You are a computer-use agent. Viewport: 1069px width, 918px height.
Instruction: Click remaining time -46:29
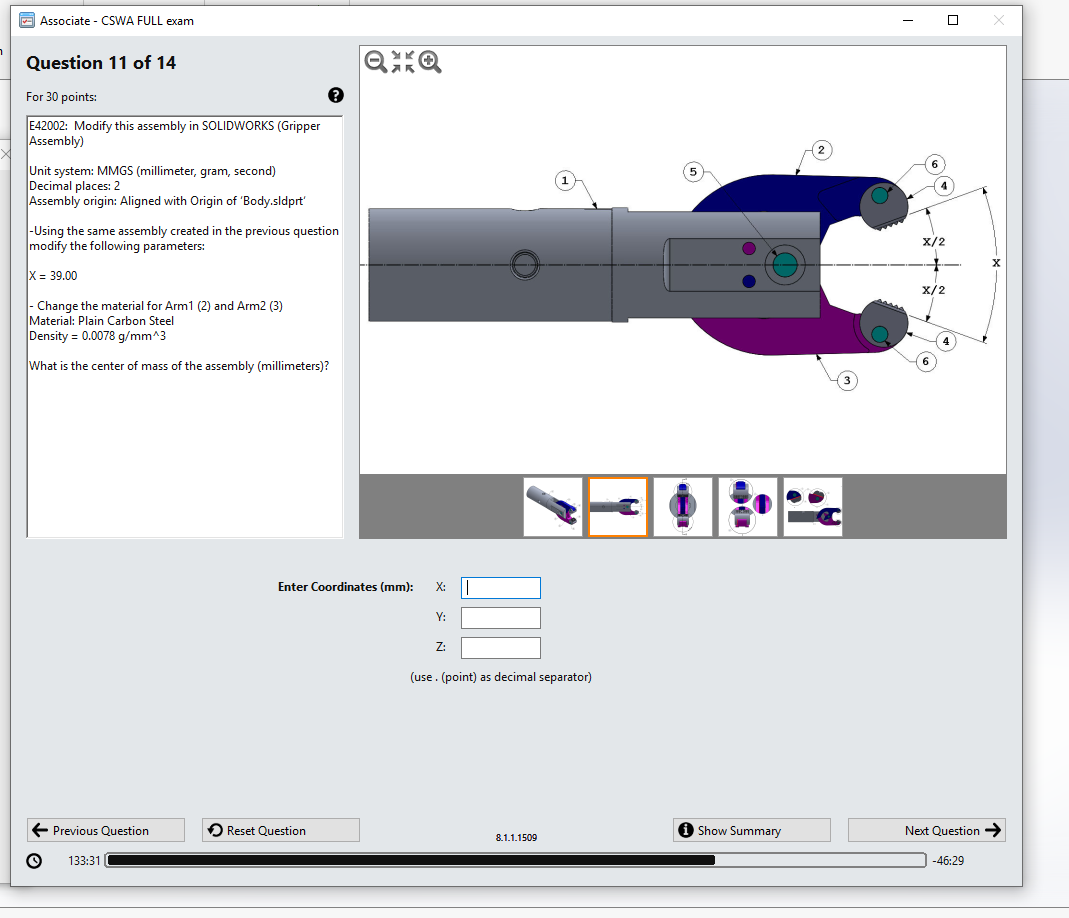tap(948, 861)
